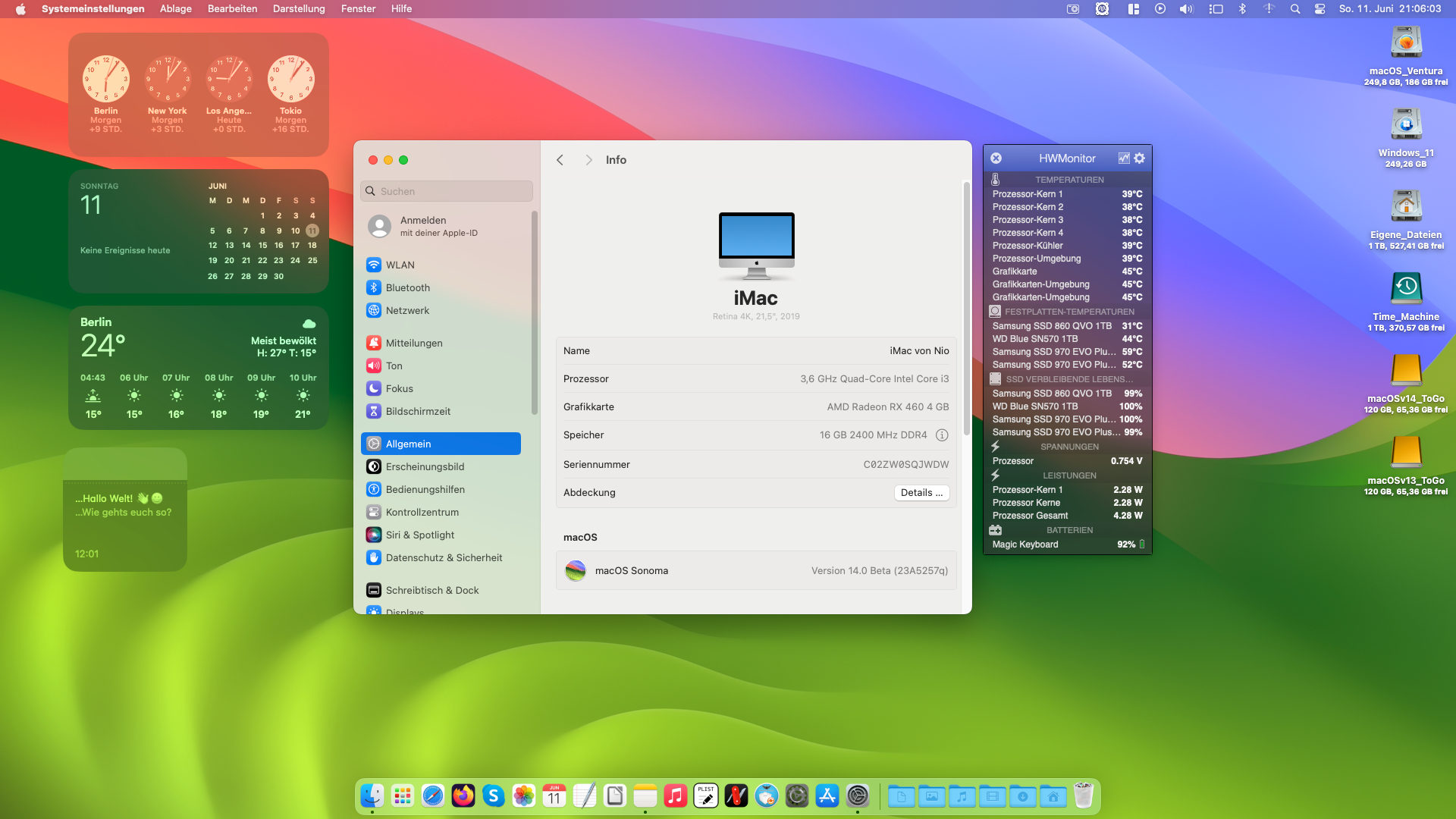
Task: Open macOS_Ventura drive on desktop
Action: click(1405, 43)
